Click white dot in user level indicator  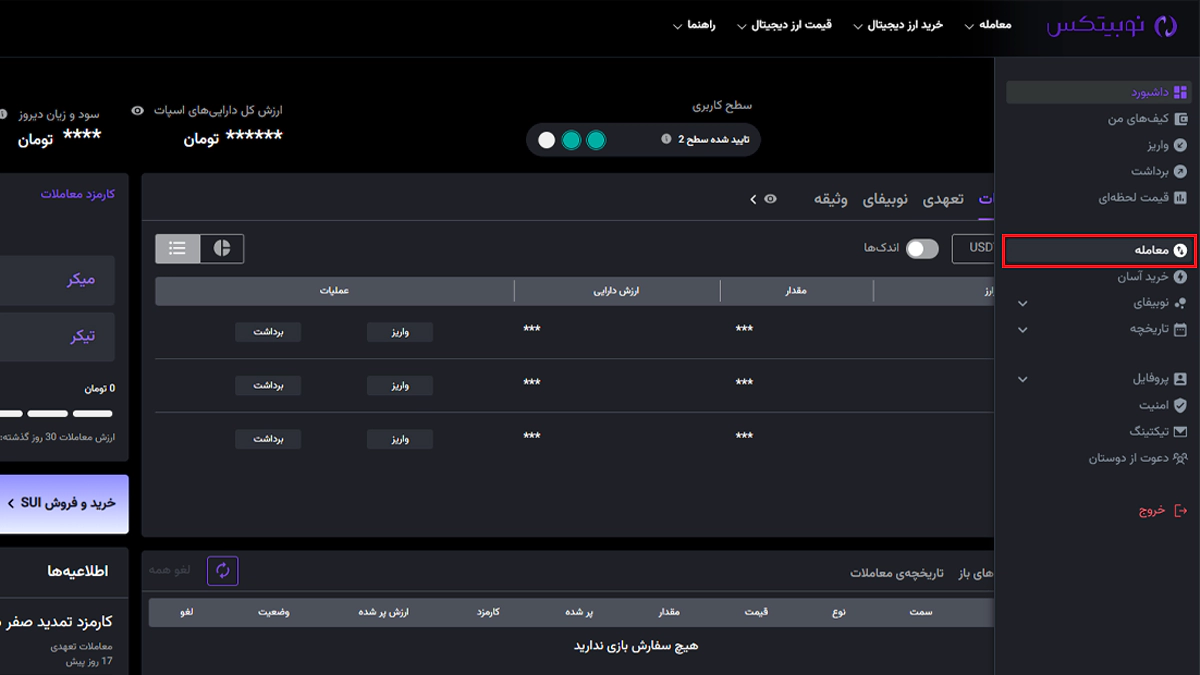[x=546, y=140]
